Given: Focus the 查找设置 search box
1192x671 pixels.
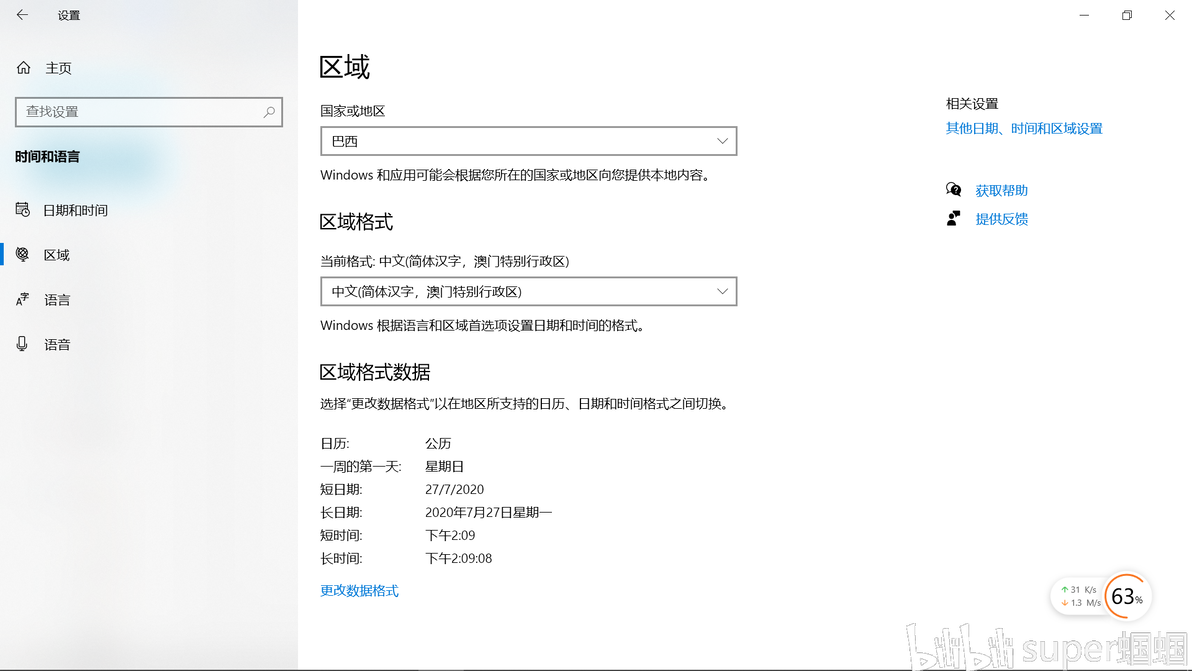Looking at the screenshot, I should [x=149, y=112].
